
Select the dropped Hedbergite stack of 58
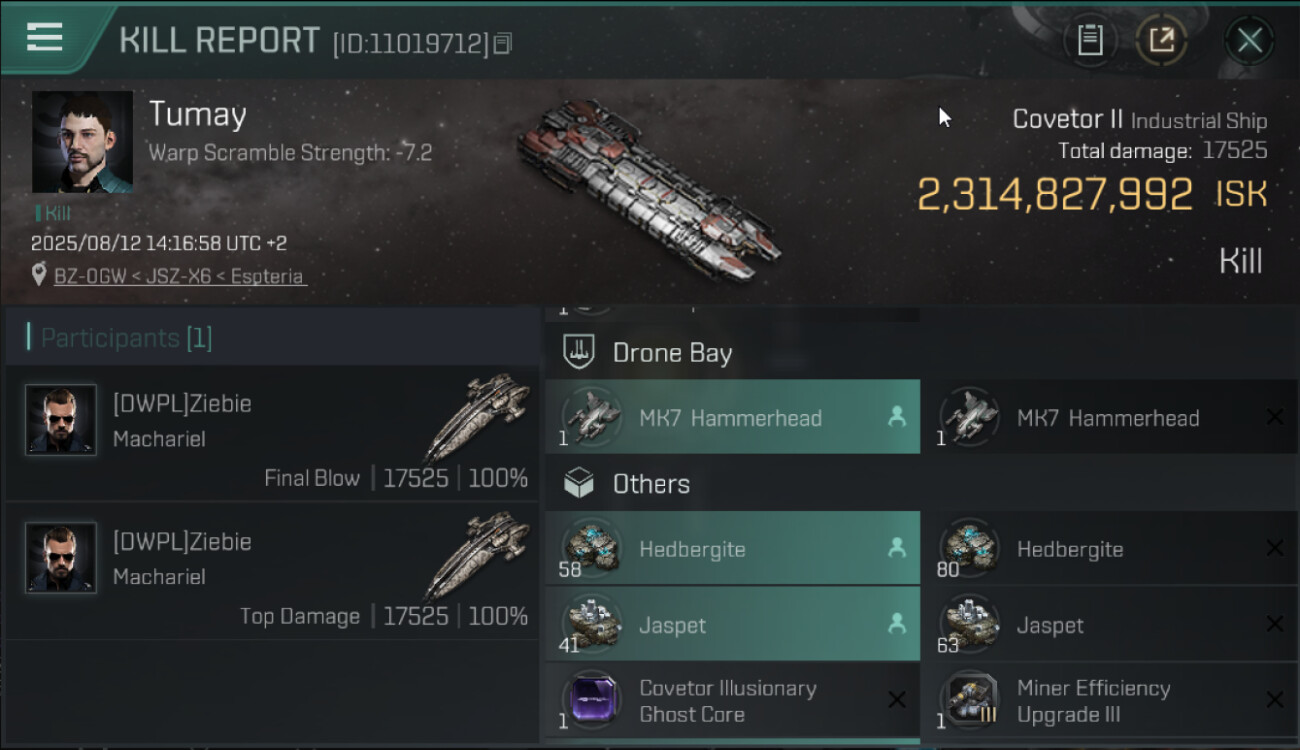coord(732,549)
